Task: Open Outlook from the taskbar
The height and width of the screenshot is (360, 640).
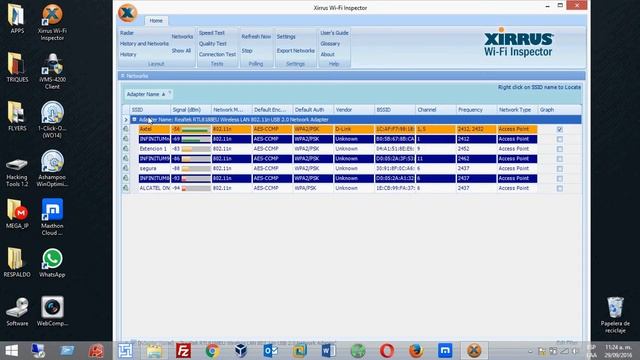Action: pos(270,351)
